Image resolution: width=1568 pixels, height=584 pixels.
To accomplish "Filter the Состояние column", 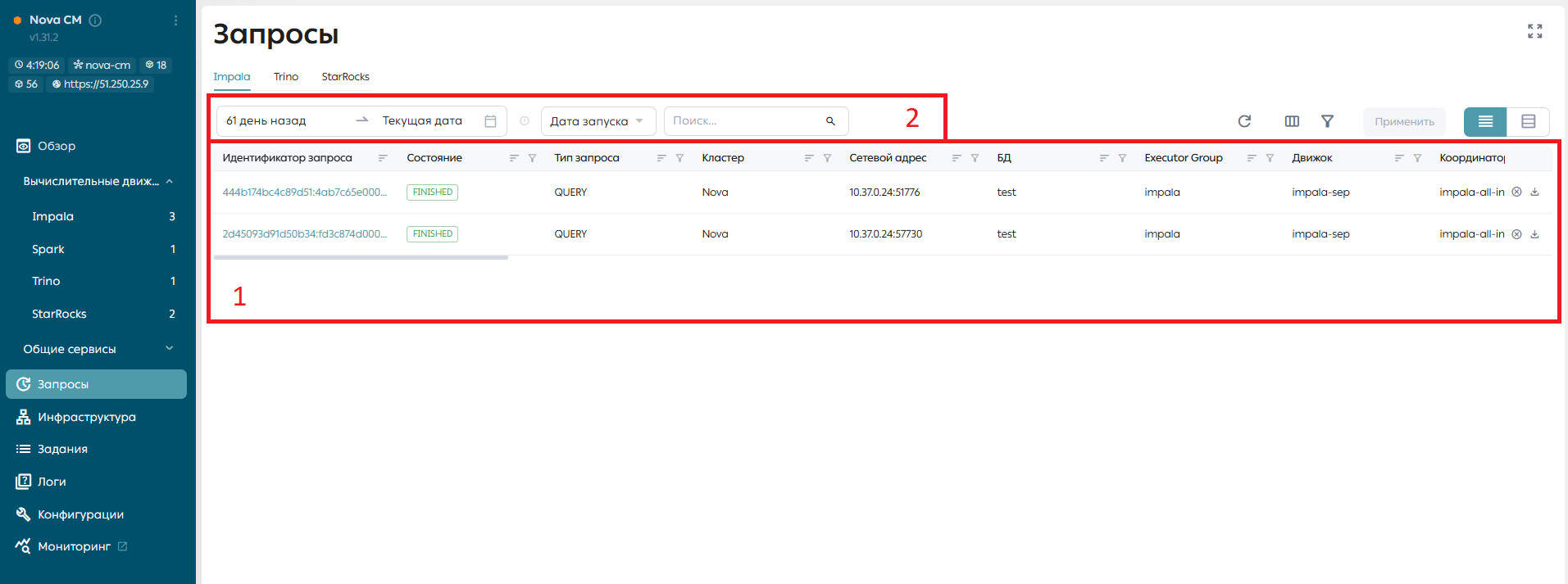I will tap(532, 158).
